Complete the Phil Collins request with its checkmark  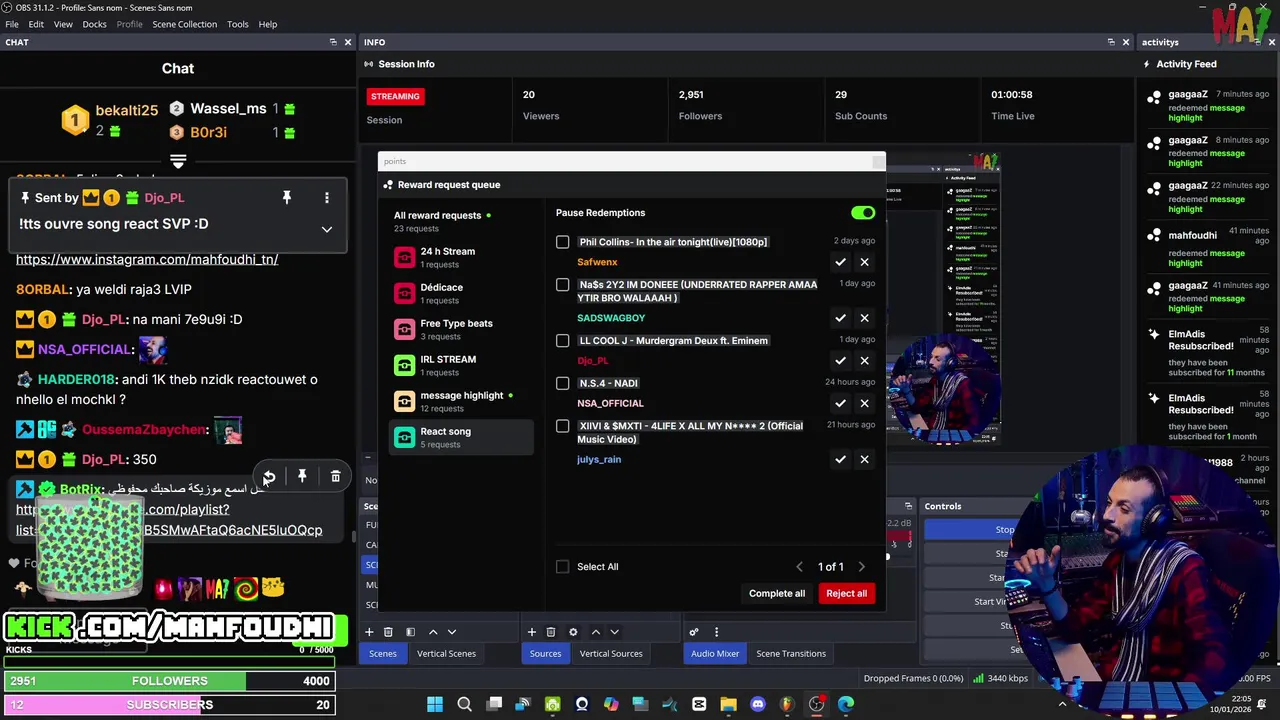tap(840, 262)
